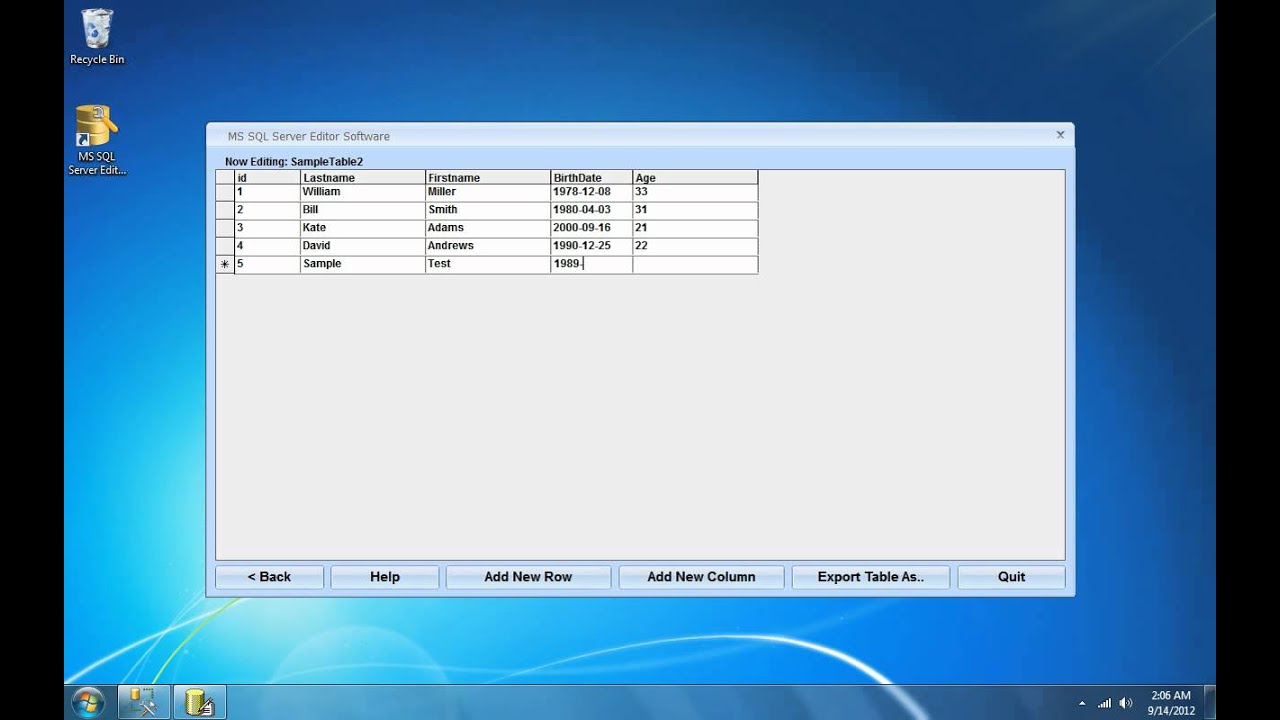This screenshot has height=720, width=1280.
Task: Click the Age column header
Action: coord(695,177)
